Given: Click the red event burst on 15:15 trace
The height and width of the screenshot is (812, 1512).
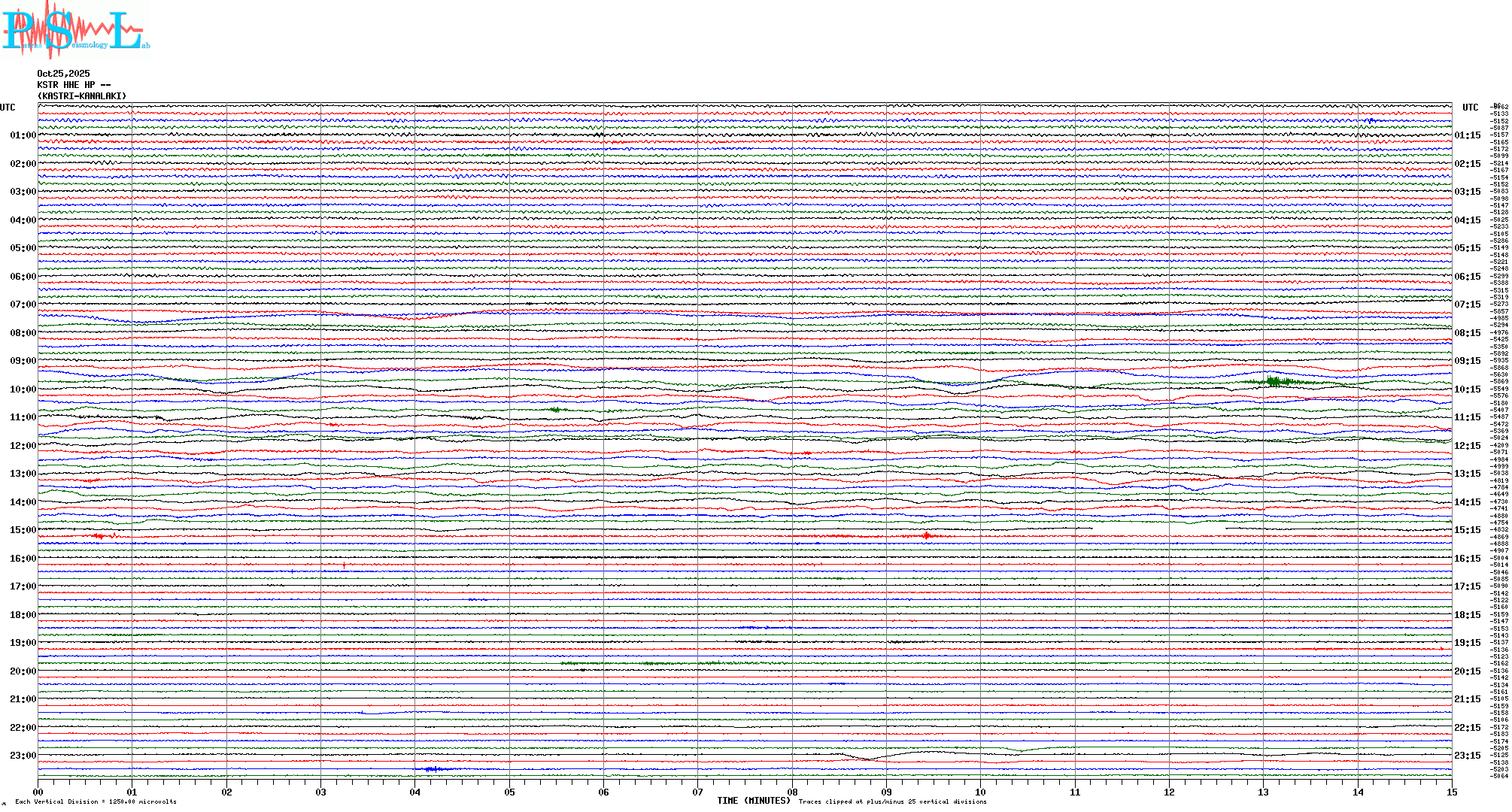Looking at the screenshot, I should click(x=927, y=535).
